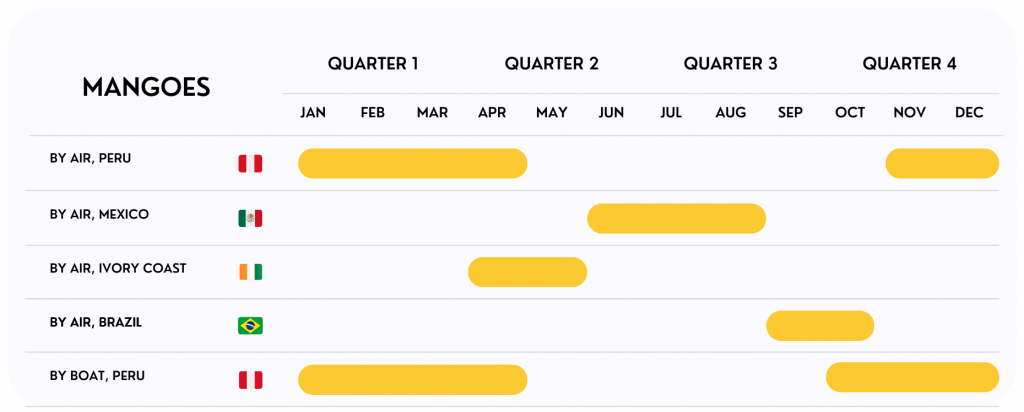
Task: Click the Ivory Coast April–May yellow bar
Action: [527, 272]
